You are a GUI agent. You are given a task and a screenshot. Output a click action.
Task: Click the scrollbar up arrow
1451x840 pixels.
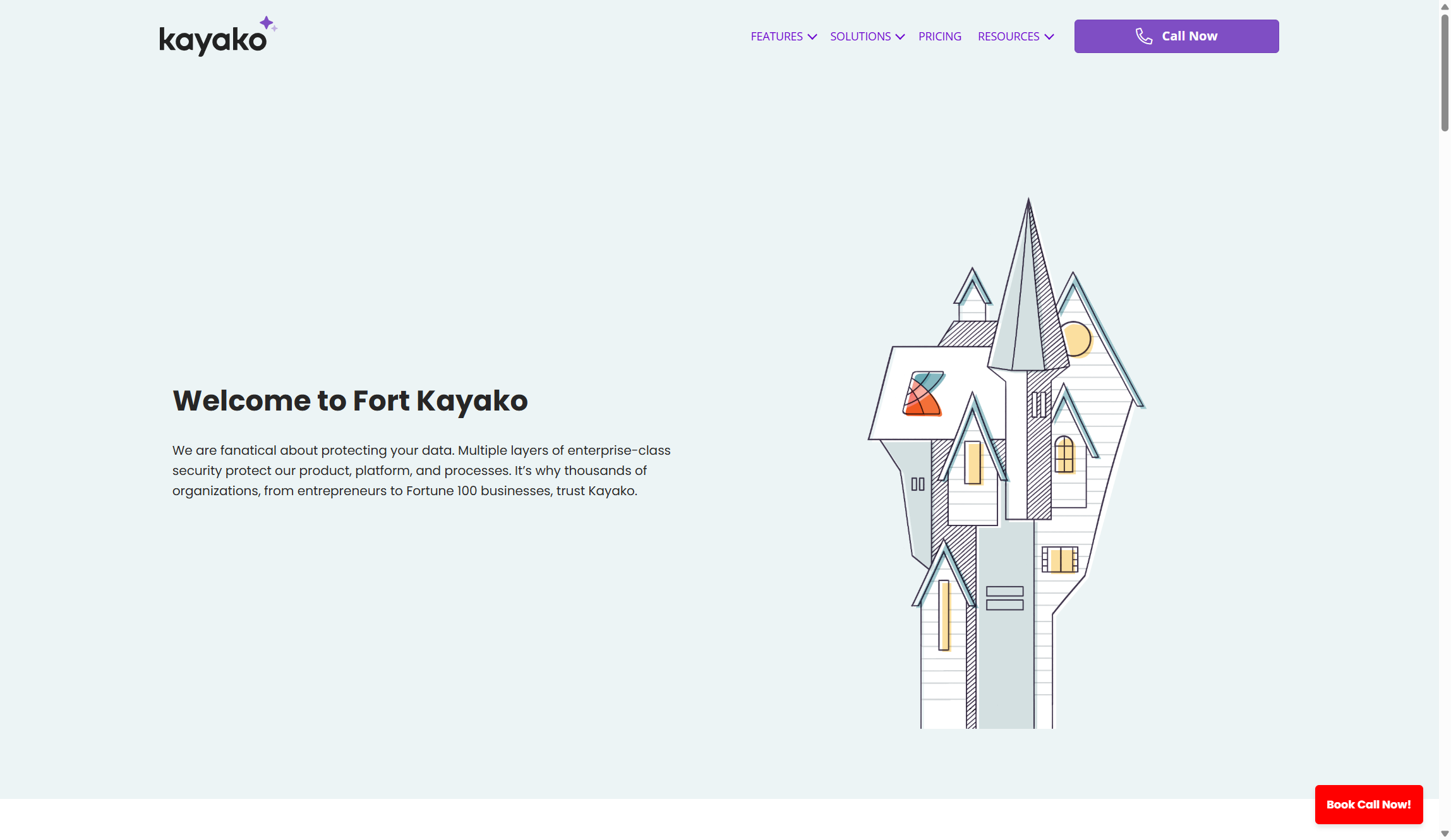tap(1445, 6)
